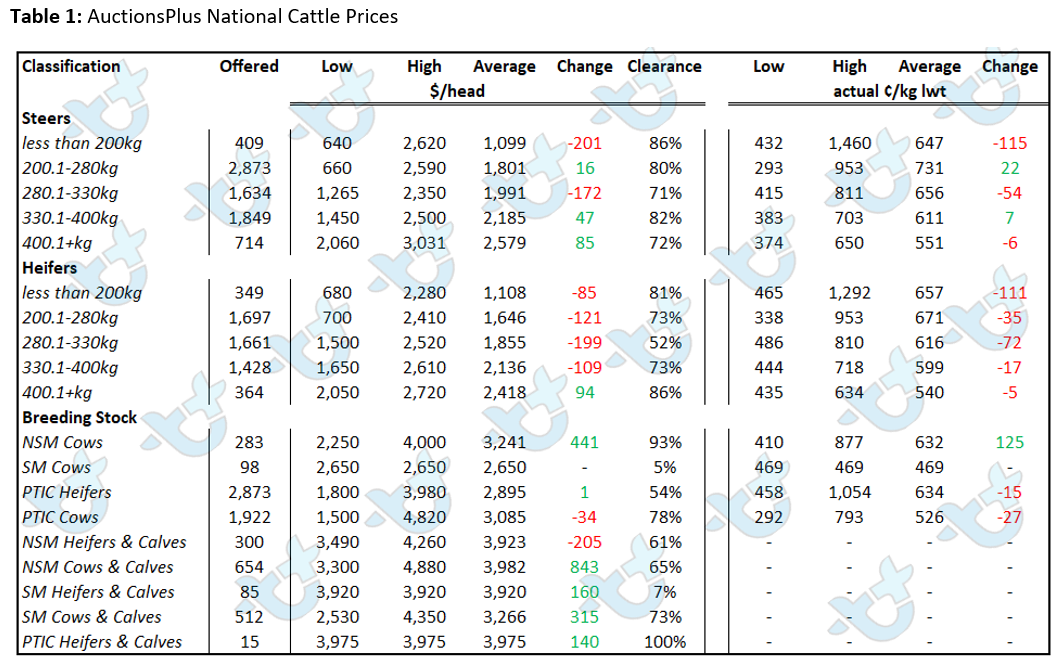Click the green c/kg change value "125"
The image size is (1061, 666).
click(x=1010, y=443)
